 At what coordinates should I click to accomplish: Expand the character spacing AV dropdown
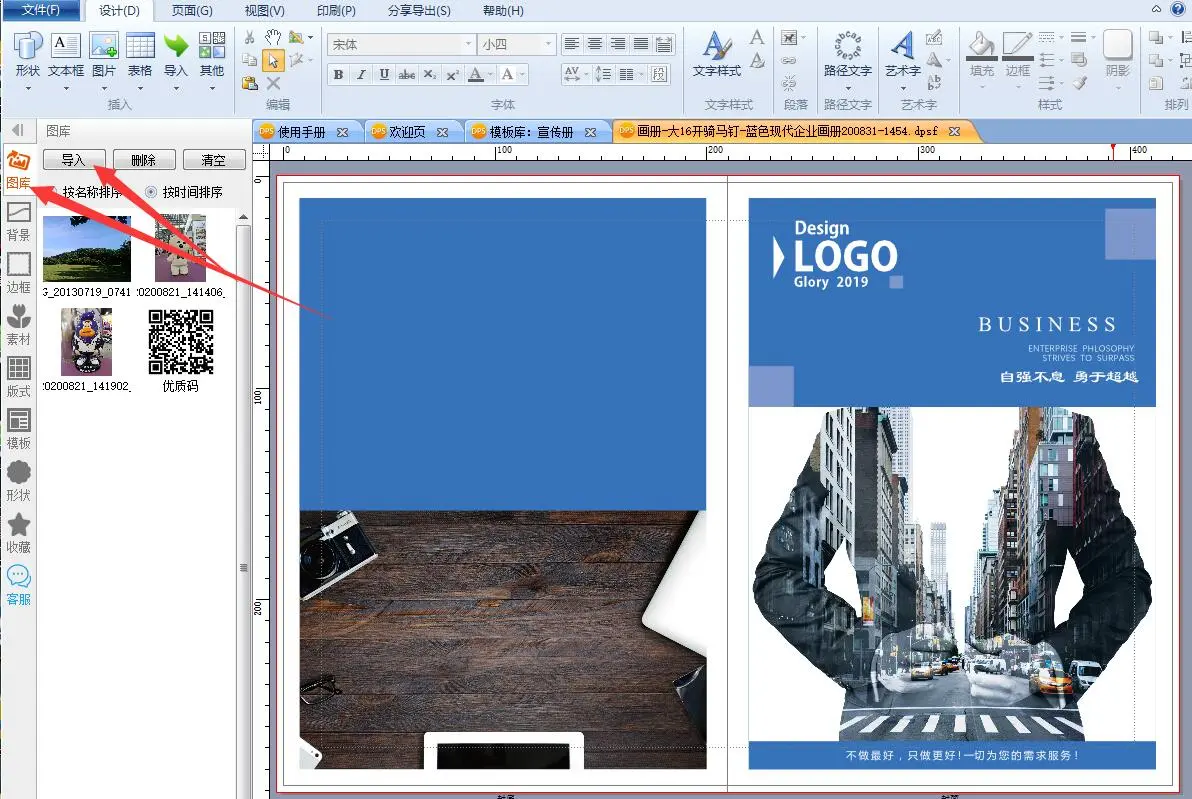pyautogui.click(x=586, y=74)
